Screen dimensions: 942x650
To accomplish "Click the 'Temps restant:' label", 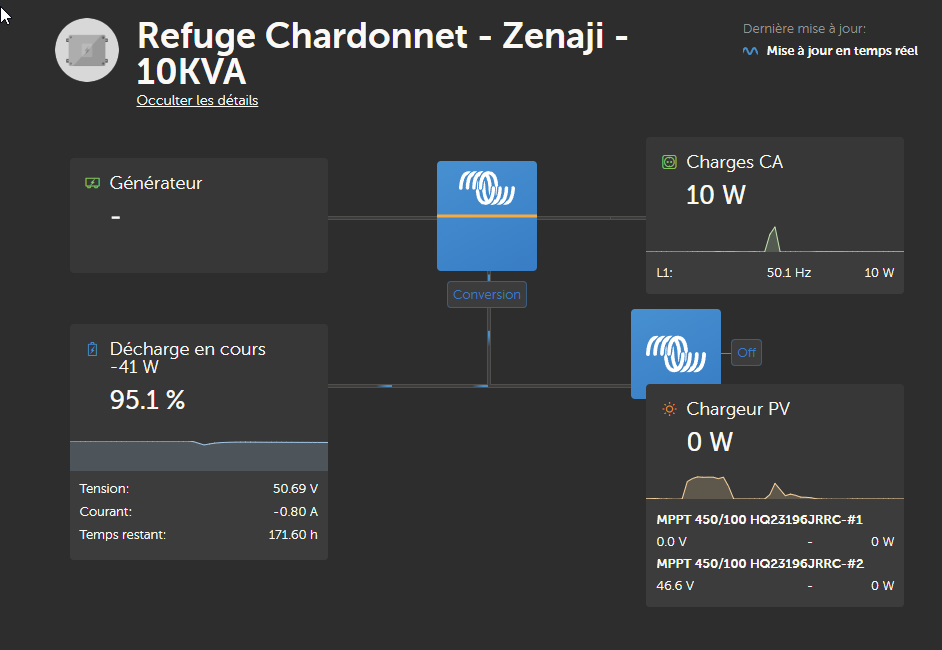I will pos(123,535).
